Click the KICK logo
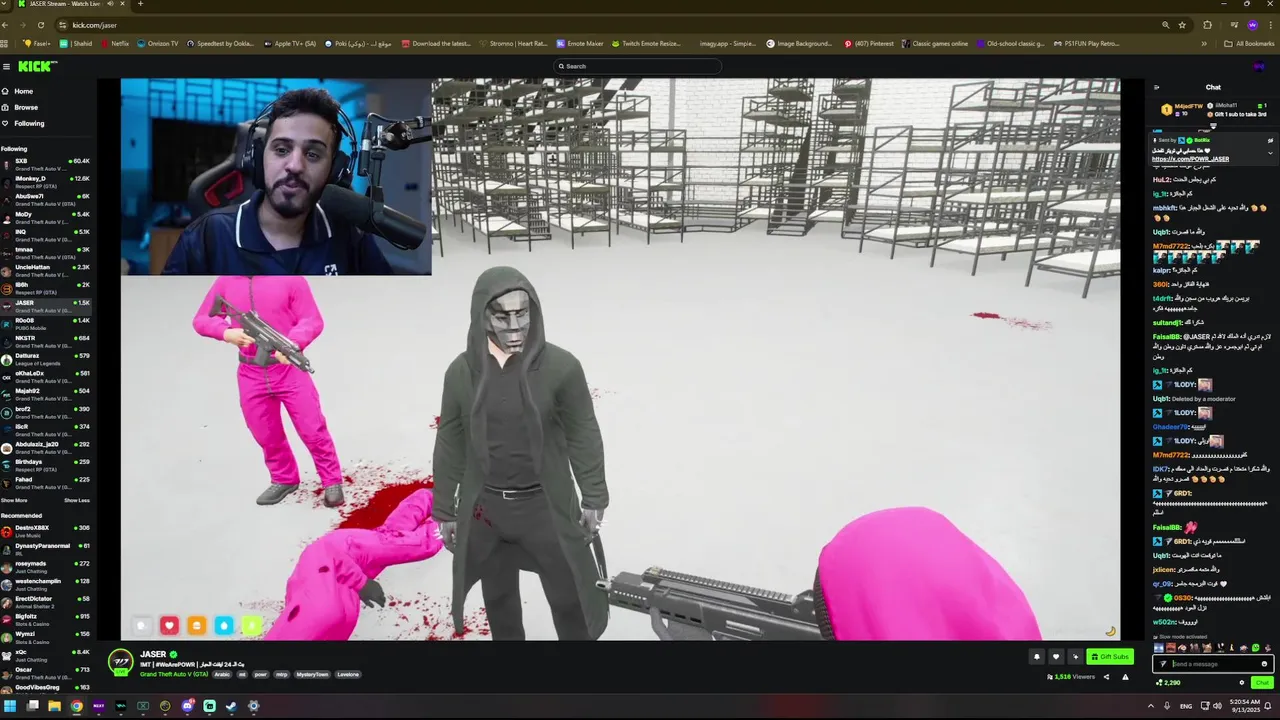1280x720 pixels. (38, 66)
